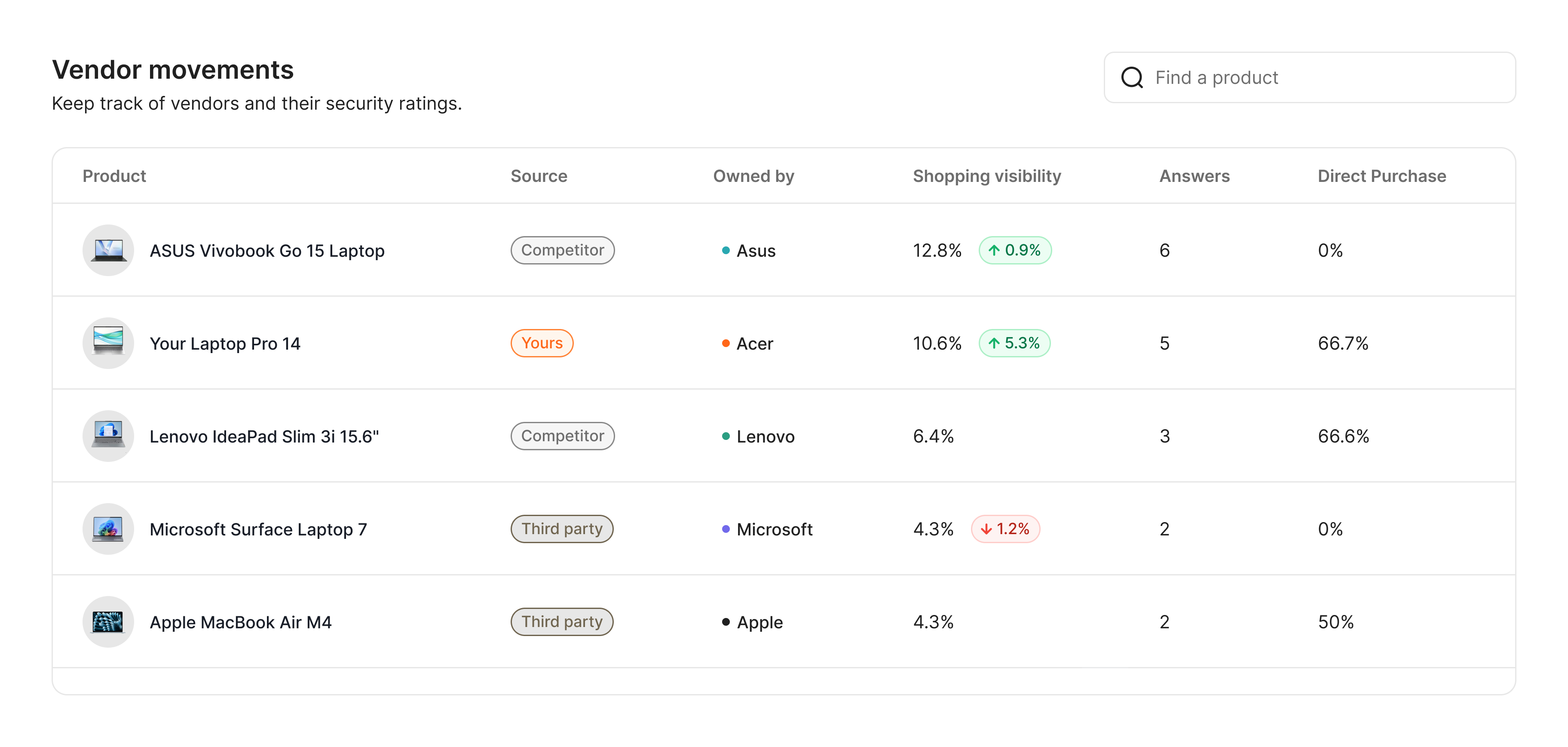The width and height of the screenshot is (1568, 747).
Task: Open Lenovo IdeaPad Slim 3i thumbnail
Action: (x=108, y=436)
